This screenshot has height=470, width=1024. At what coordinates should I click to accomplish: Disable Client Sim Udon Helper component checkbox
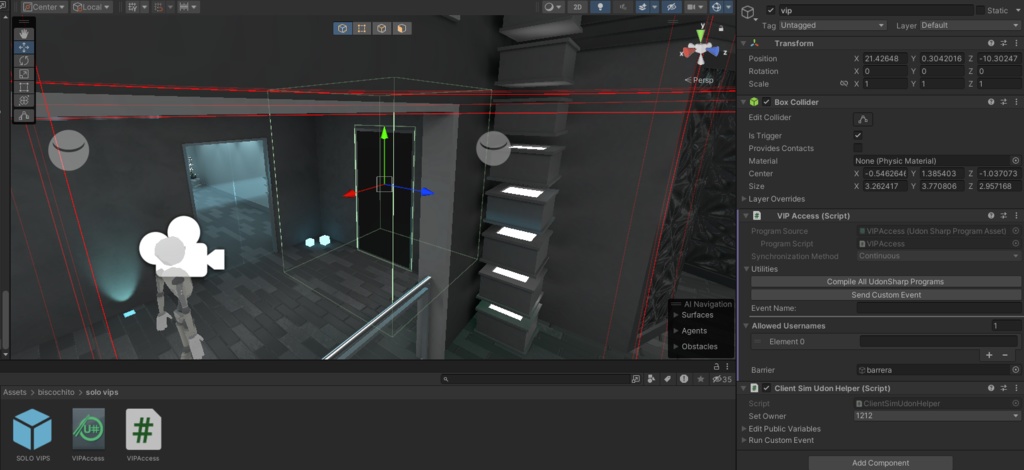point(767,388)
